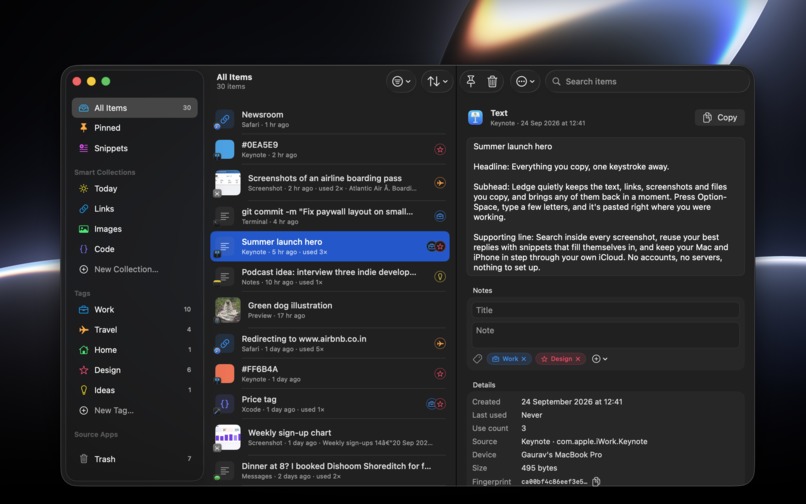Select the Summer launch hero item
806x504 pixels.
pos(330,246)
